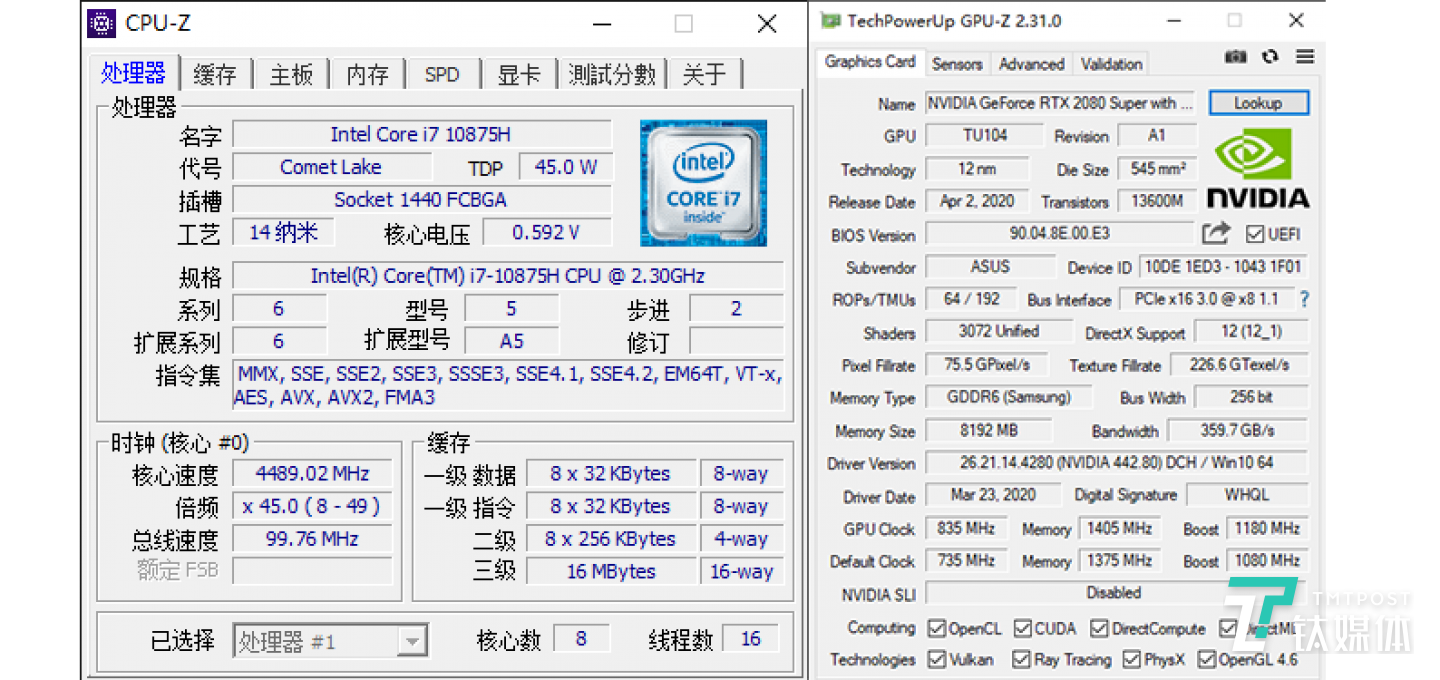Toggle the Vulkan checkbox
This screenshot has width=1440, height=680.
click(937, 660)
